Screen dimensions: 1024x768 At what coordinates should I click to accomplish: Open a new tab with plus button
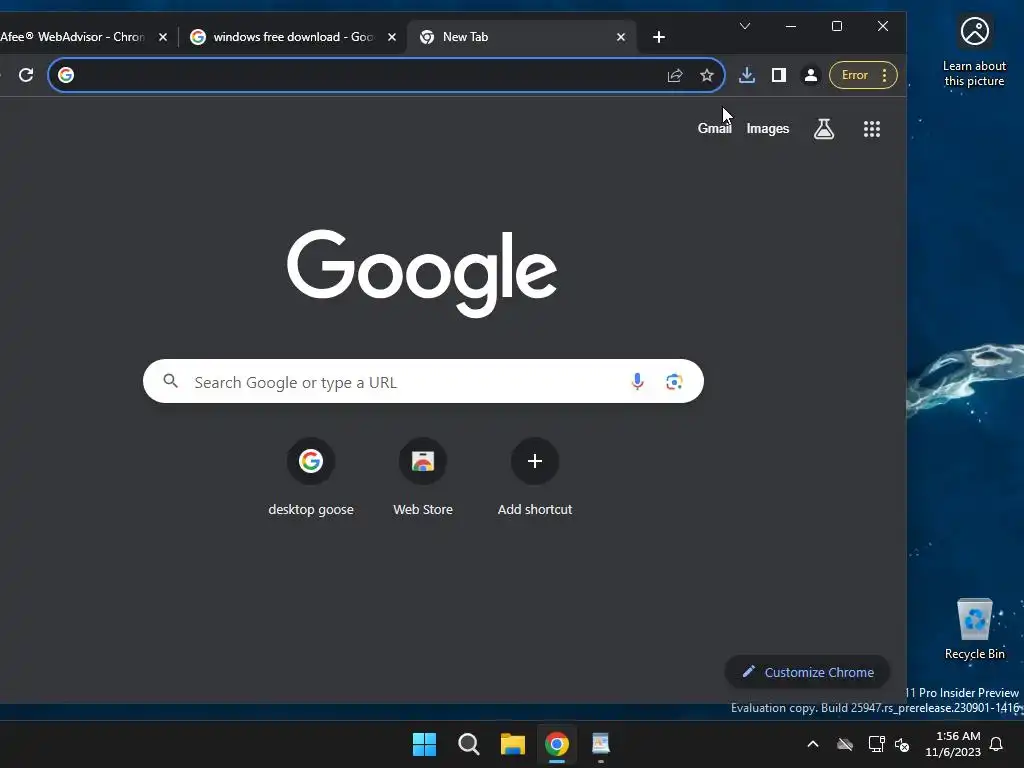pyautogui.click(x=659, y=37)
